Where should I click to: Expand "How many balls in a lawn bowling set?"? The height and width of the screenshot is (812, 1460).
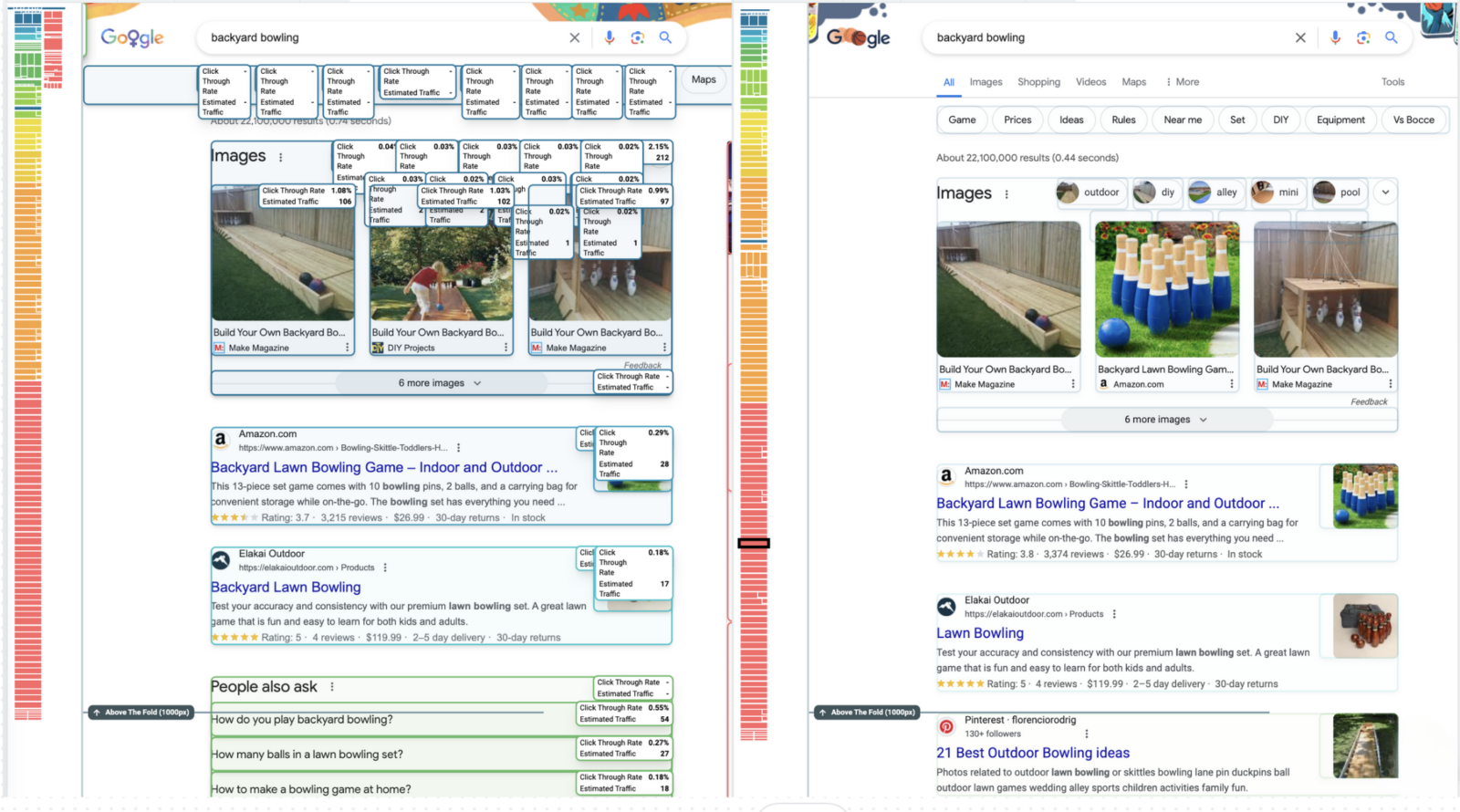click(x=308, y=755)
